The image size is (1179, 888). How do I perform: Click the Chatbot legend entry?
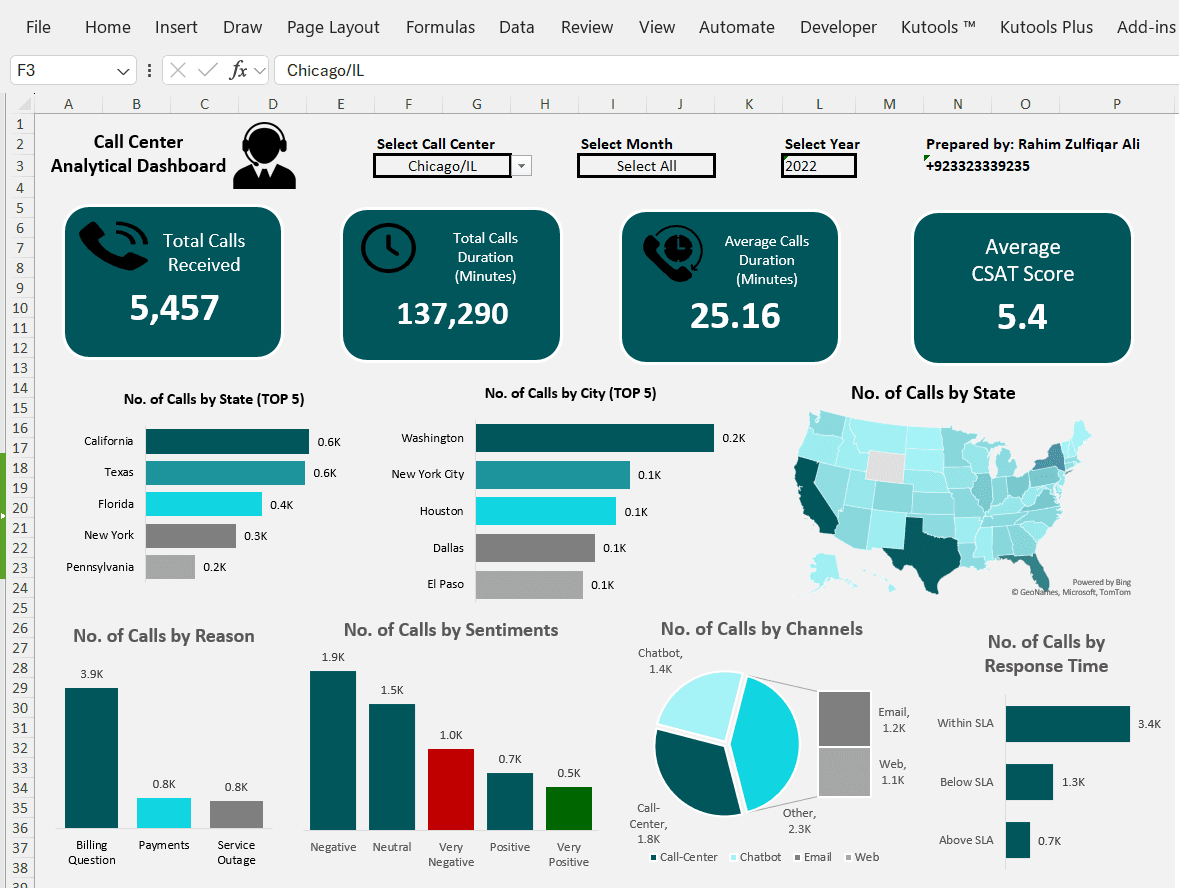tap(756, 857)
